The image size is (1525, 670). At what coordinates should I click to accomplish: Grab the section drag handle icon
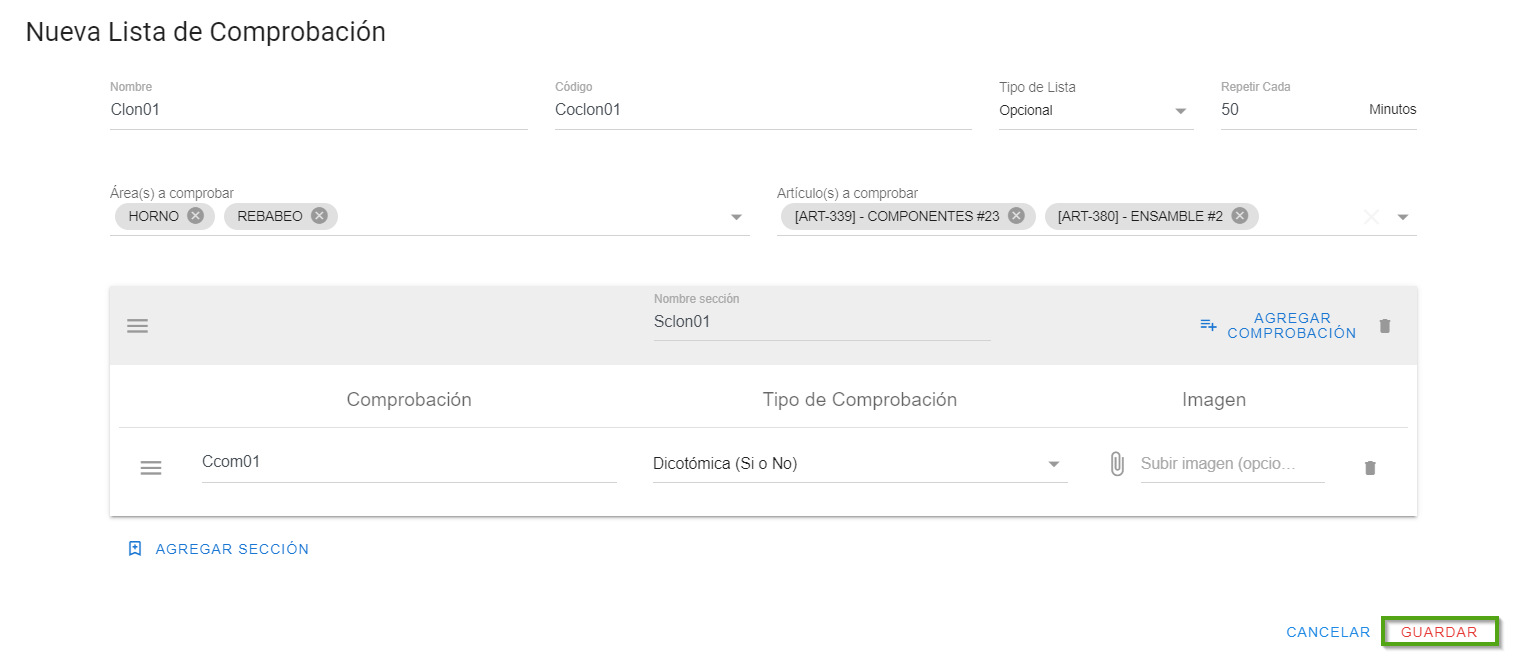coord(138,326)
